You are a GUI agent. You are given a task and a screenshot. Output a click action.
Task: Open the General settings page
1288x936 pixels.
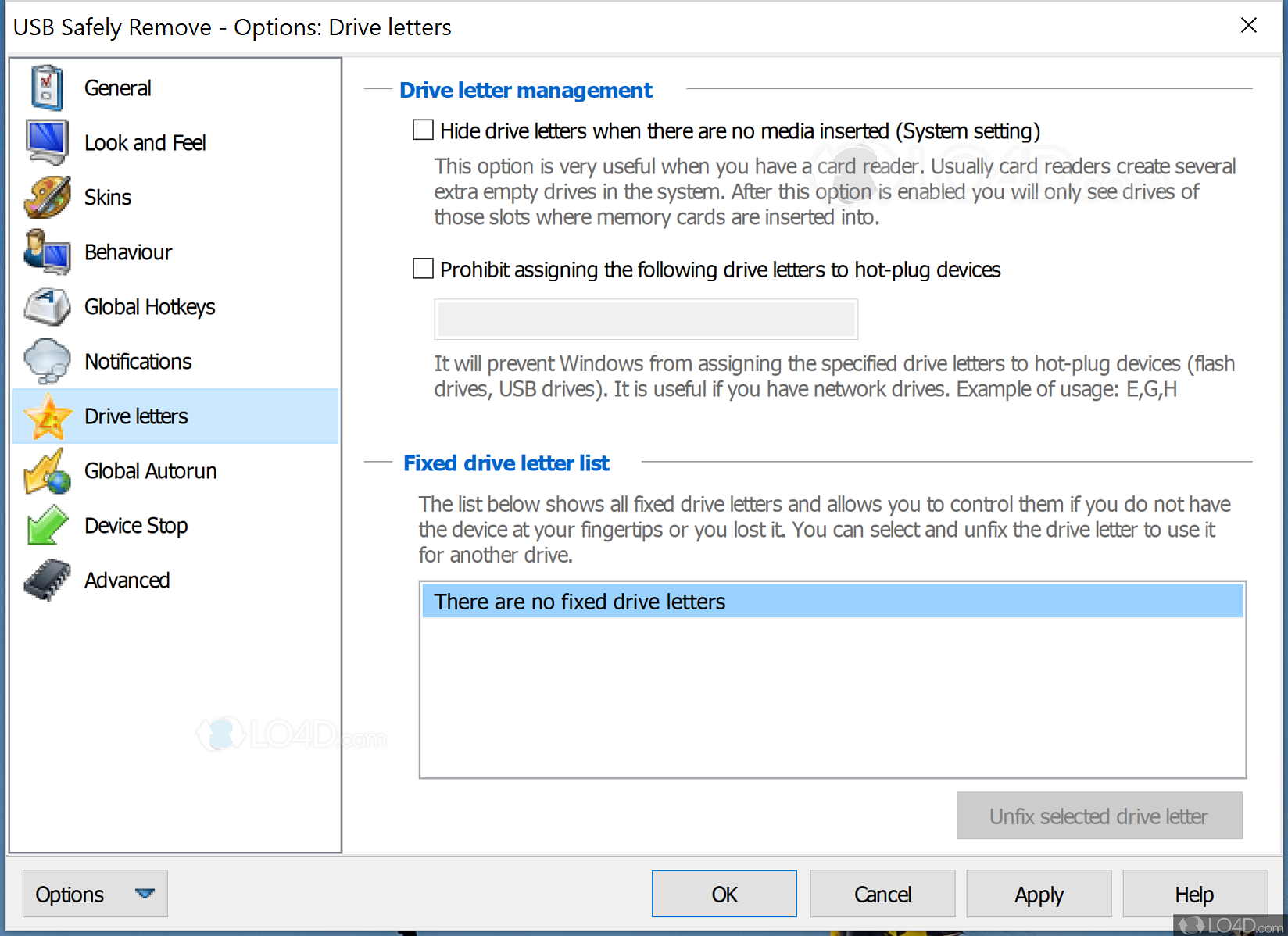[117, 88]
